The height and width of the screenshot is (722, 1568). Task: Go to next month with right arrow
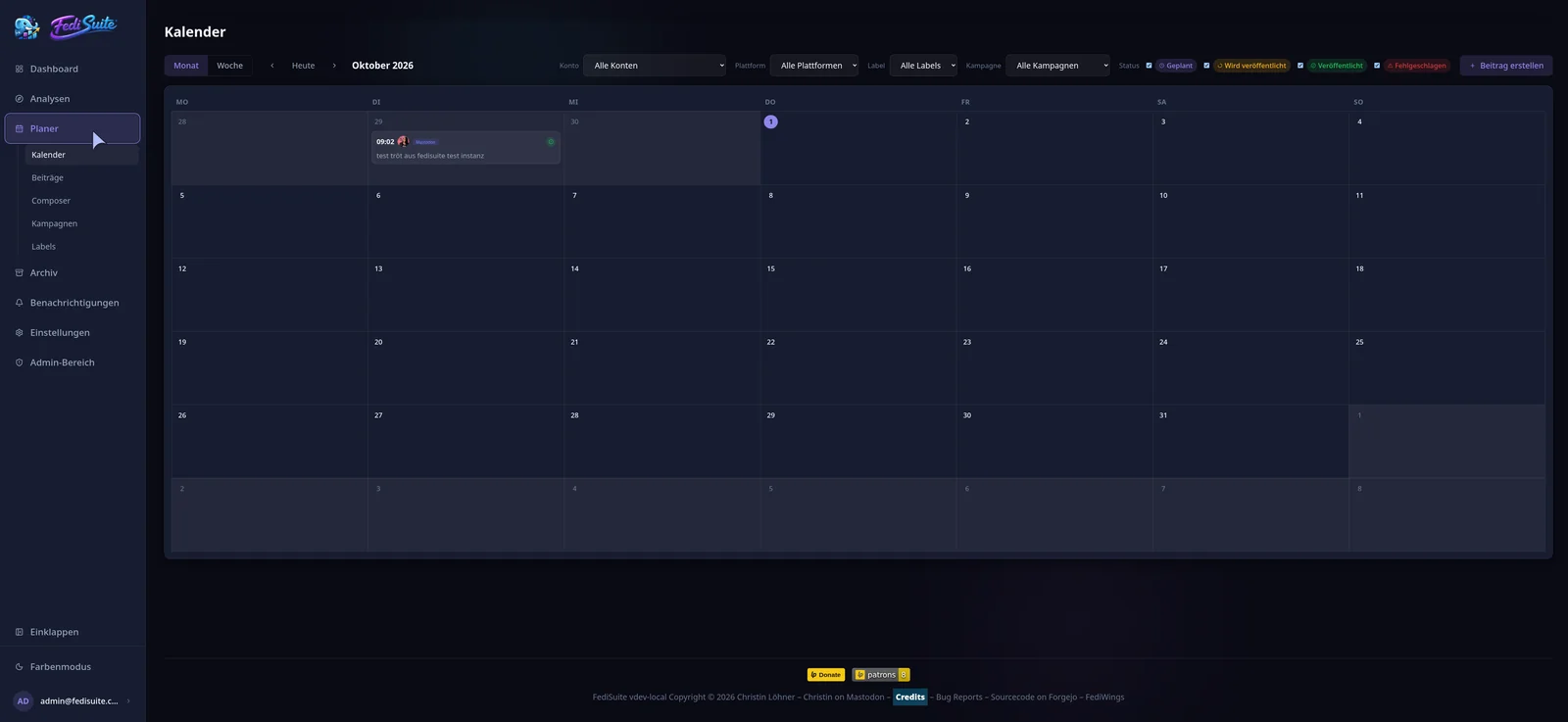(334, 66)
